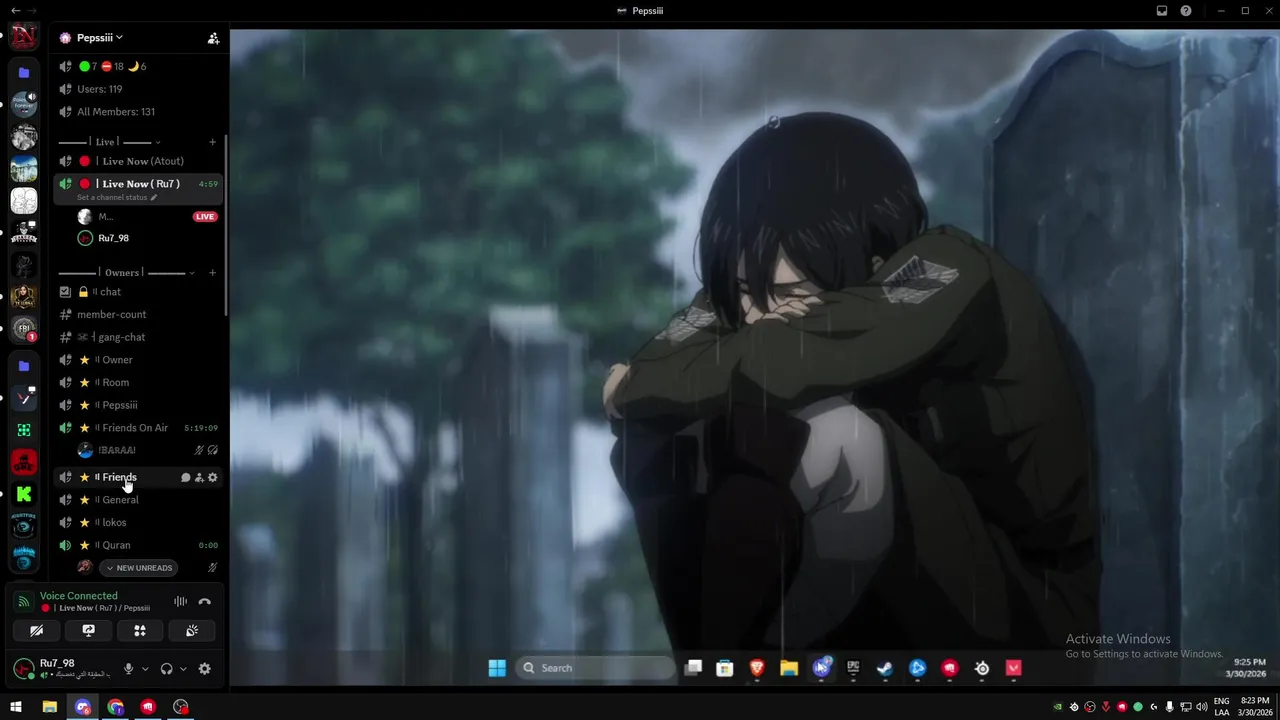Join the Quran voice channel
The height and width of the screenshot is (720, 1280).
(x=138, y=545)
